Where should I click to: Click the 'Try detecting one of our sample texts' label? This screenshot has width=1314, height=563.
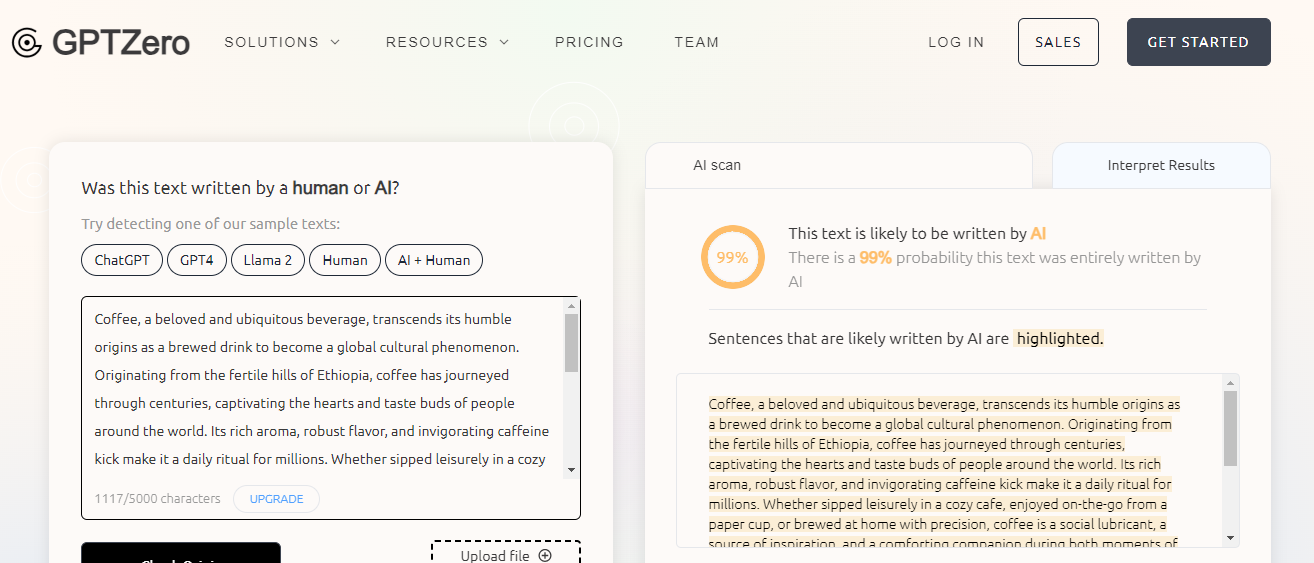211,224
